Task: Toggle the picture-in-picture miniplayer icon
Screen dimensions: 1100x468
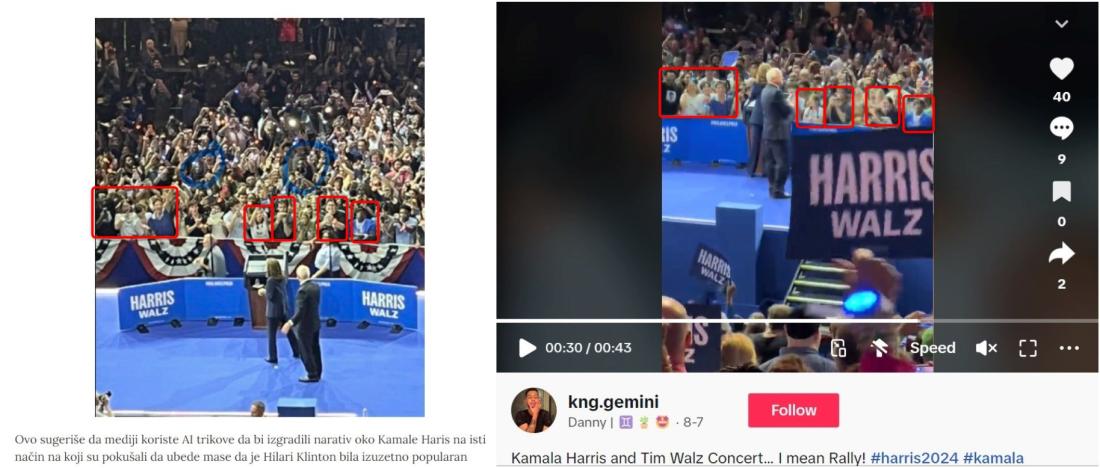Action: pos(838,348)
